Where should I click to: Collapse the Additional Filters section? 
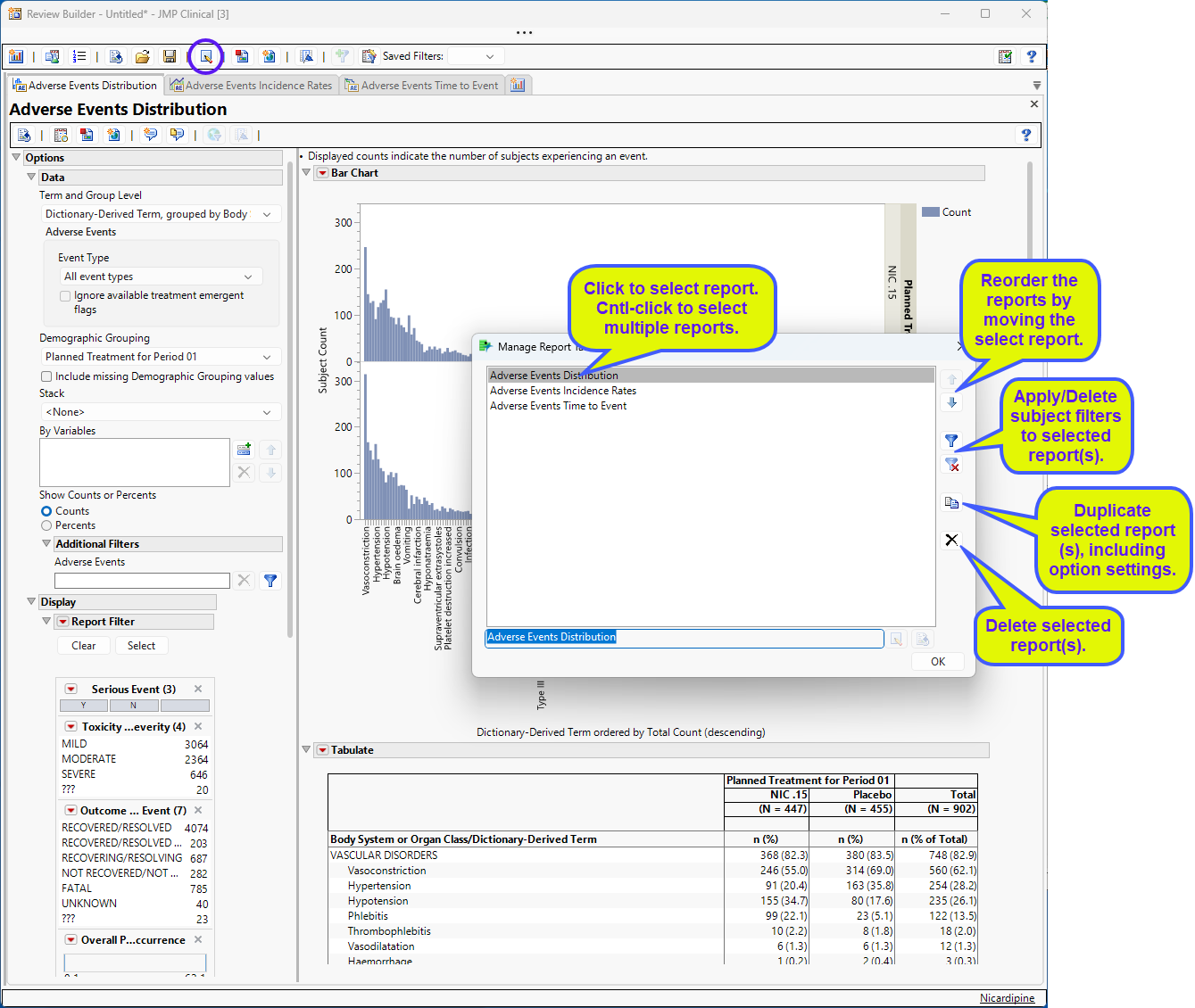pyautogui.click(x=46, y=544)
